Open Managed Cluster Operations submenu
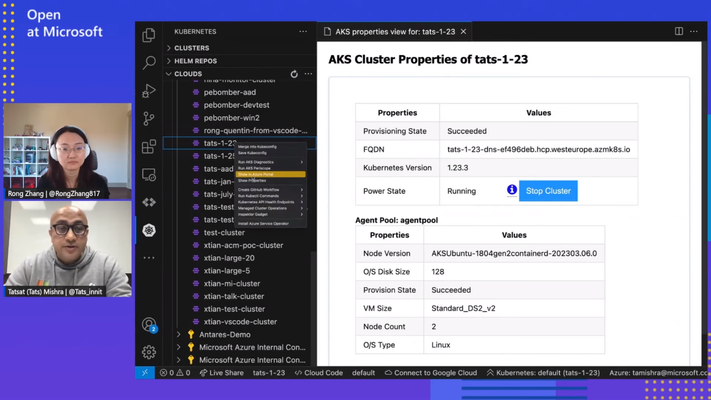The width and height of the screenshot is (711, 400). 270,208
